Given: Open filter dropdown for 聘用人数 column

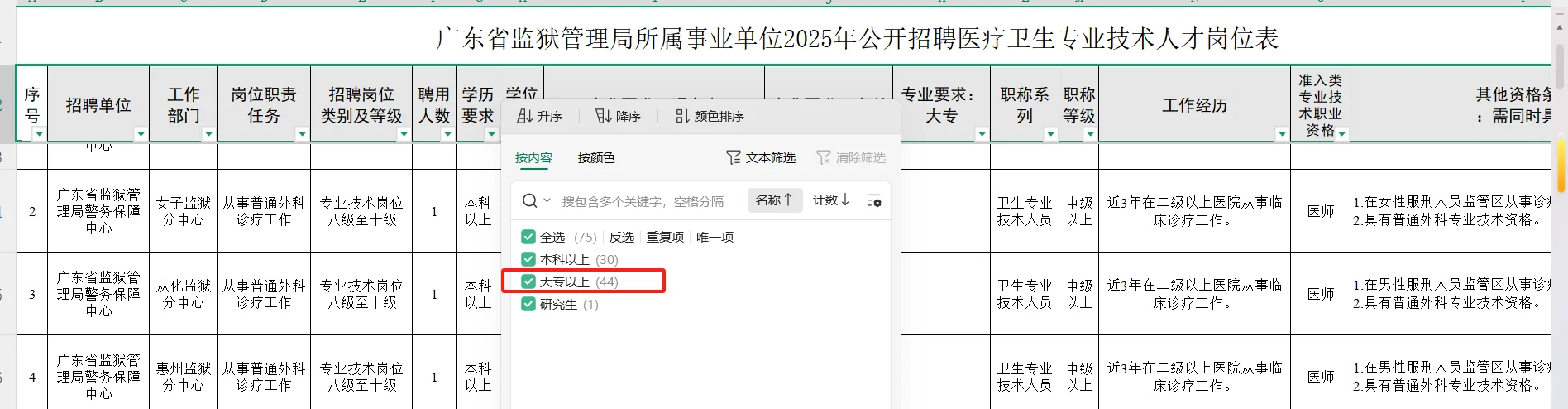Looking at the screenshot, I should (x=447, y=134).
